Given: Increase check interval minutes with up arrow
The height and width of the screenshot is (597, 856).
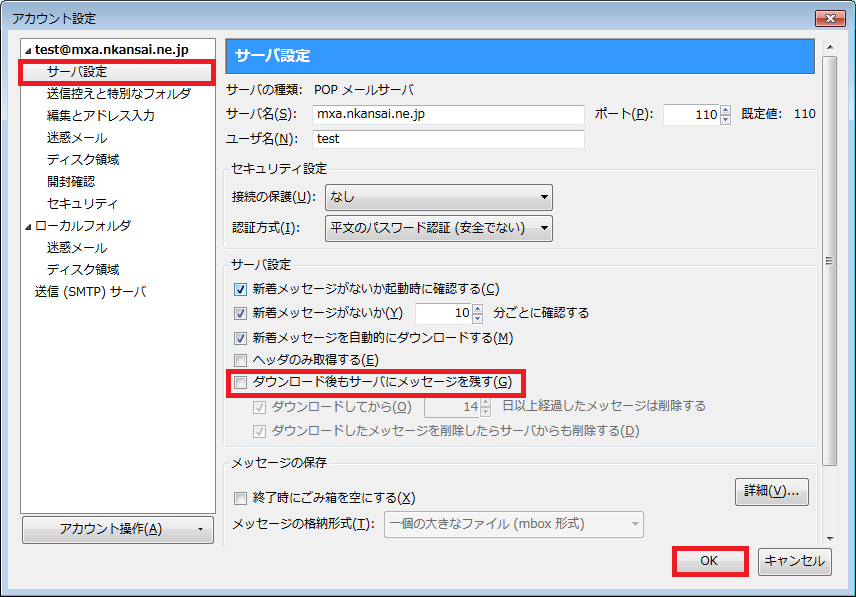Looking at the screenshot, I should tap(478, 309).
